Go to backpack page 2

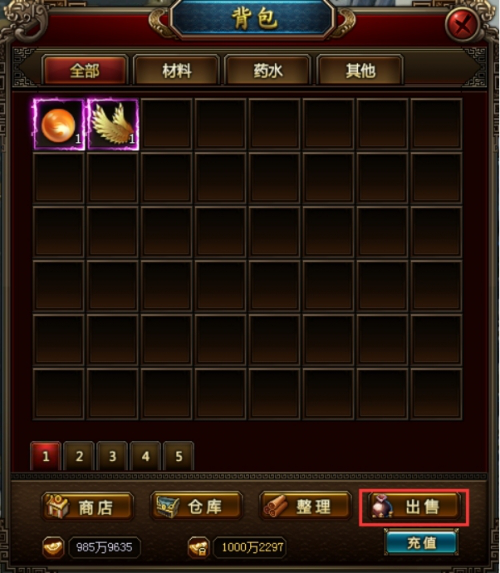coord(79,456)
